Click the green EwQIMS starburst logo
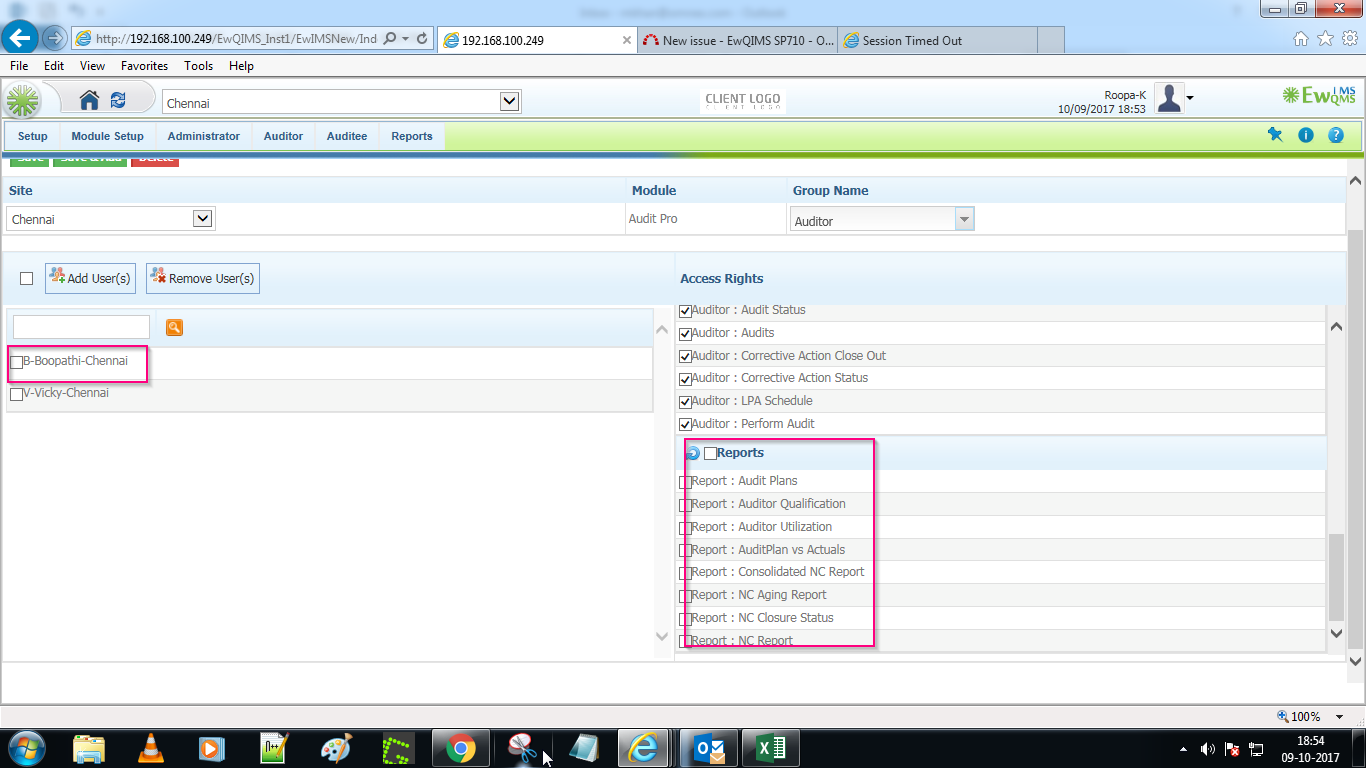The image size is (1366, 768). point(23,101)
